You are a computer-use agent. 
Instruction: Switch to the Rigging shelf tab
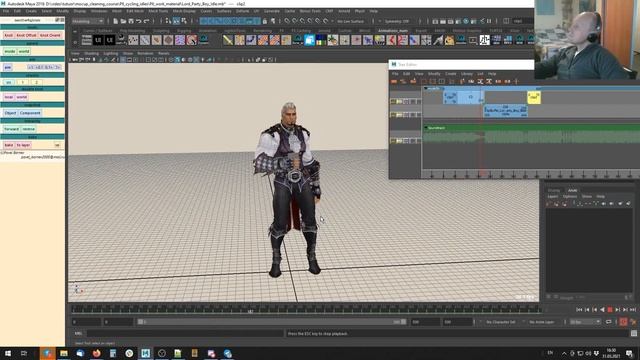pyautogui.click(x=184, y=31)
